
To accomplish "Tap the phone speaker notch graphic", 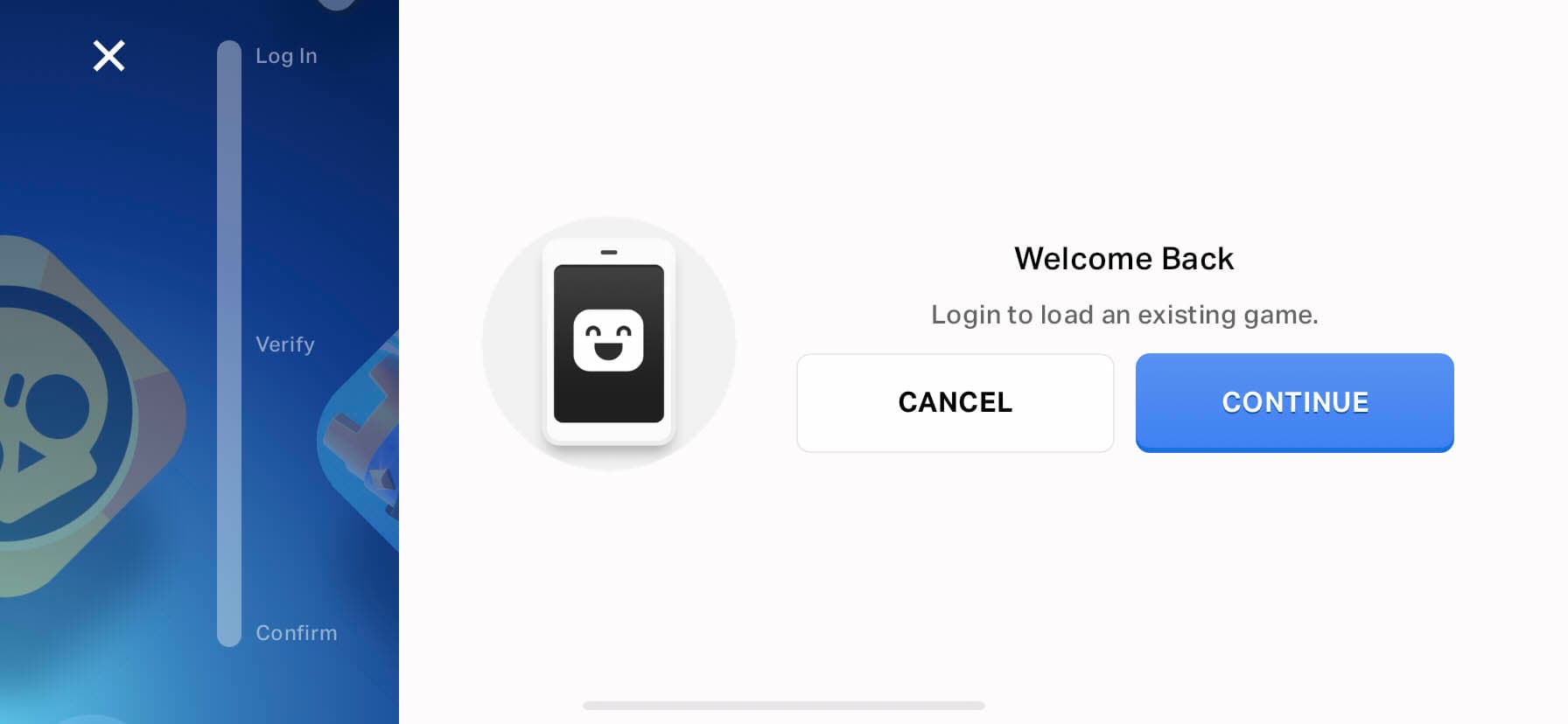I will (x=609, y=252).
